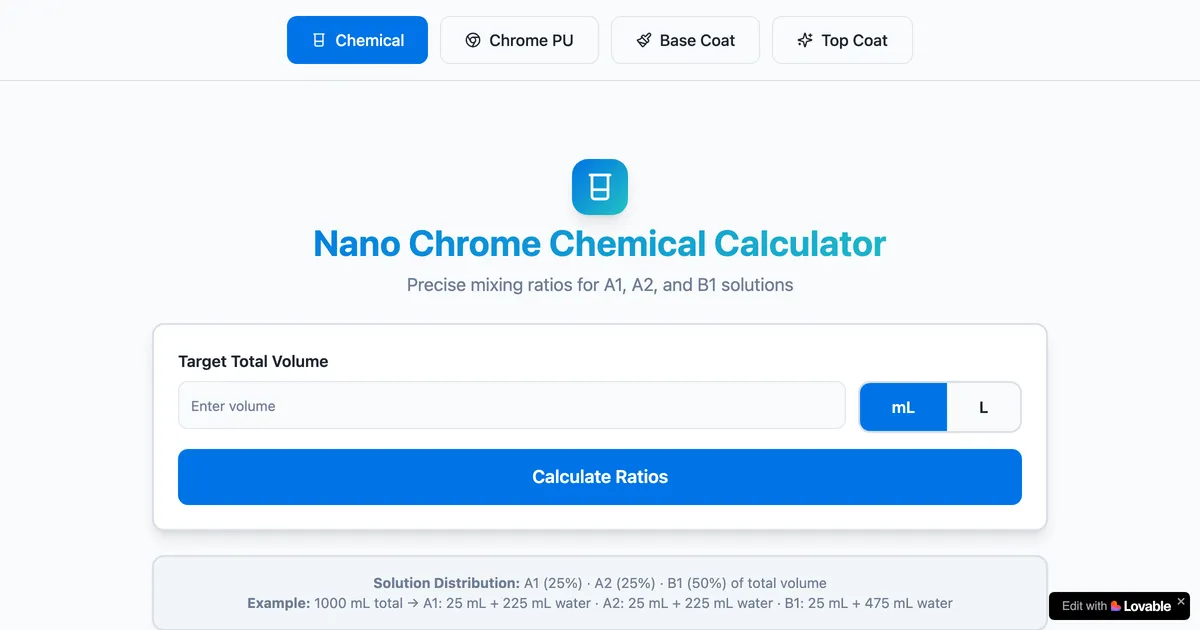Open the Chrome PU calculator tab

point(519,40)
